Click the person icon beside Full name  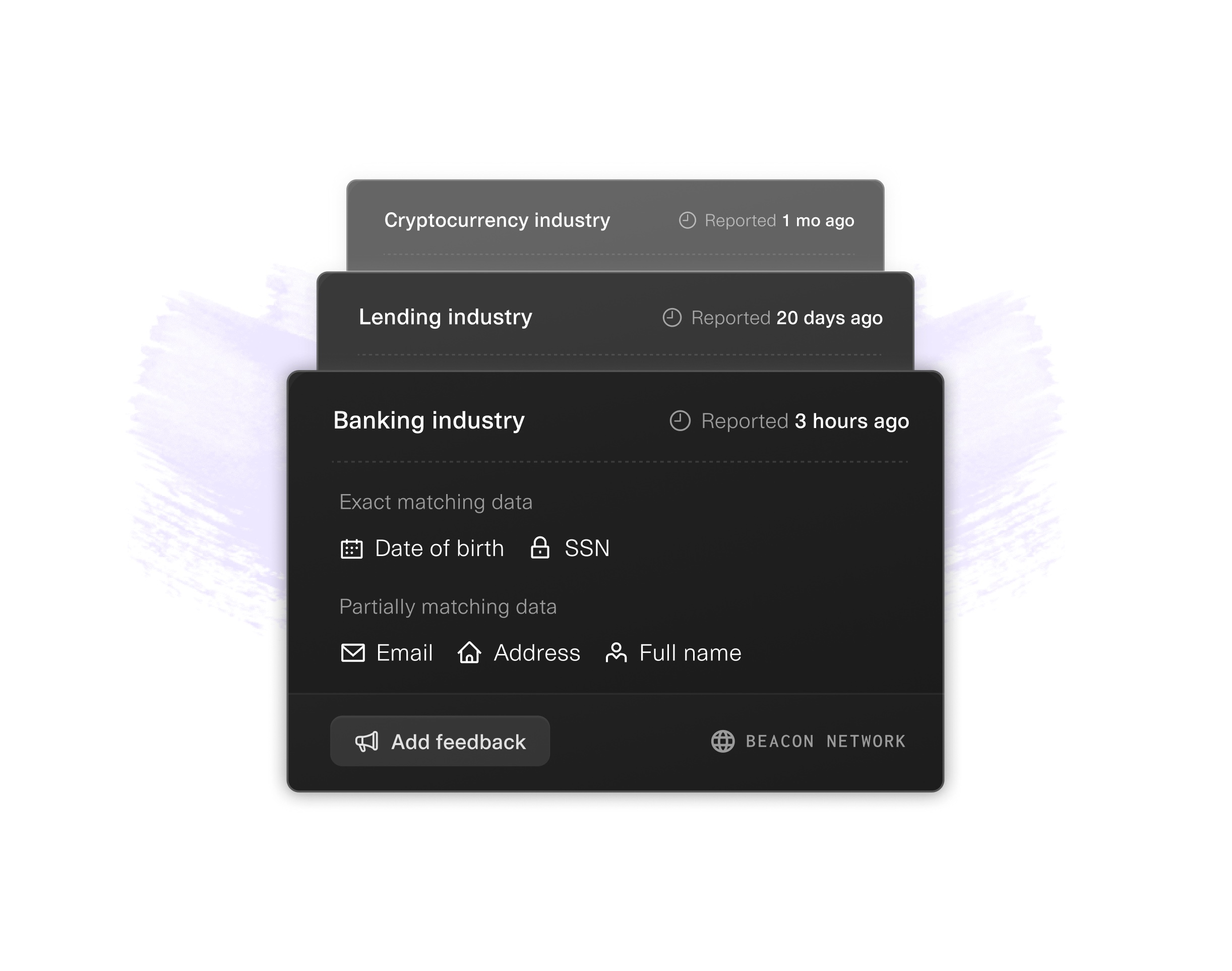(x=616, y=652)
